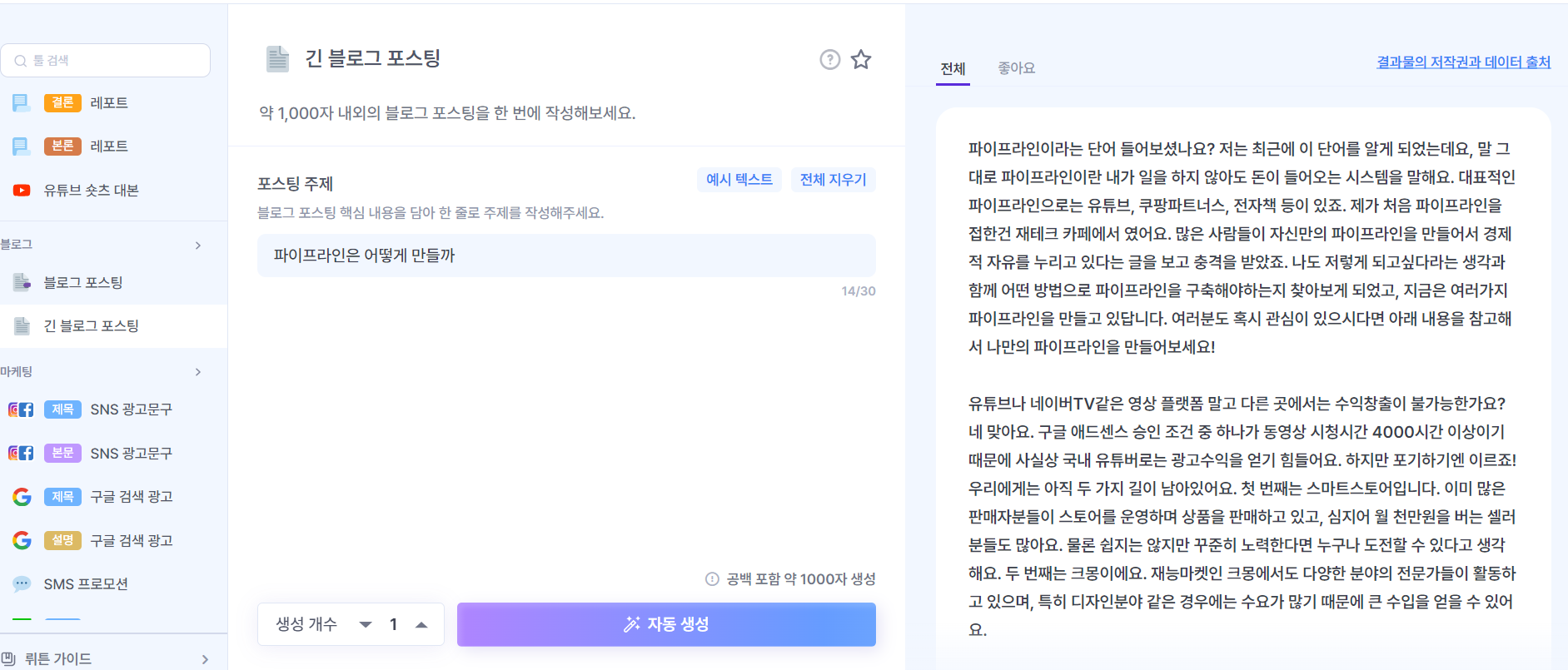Click the 포스팅 주제 label
This screenshot has height=670, width=1568.
[295, 183]
